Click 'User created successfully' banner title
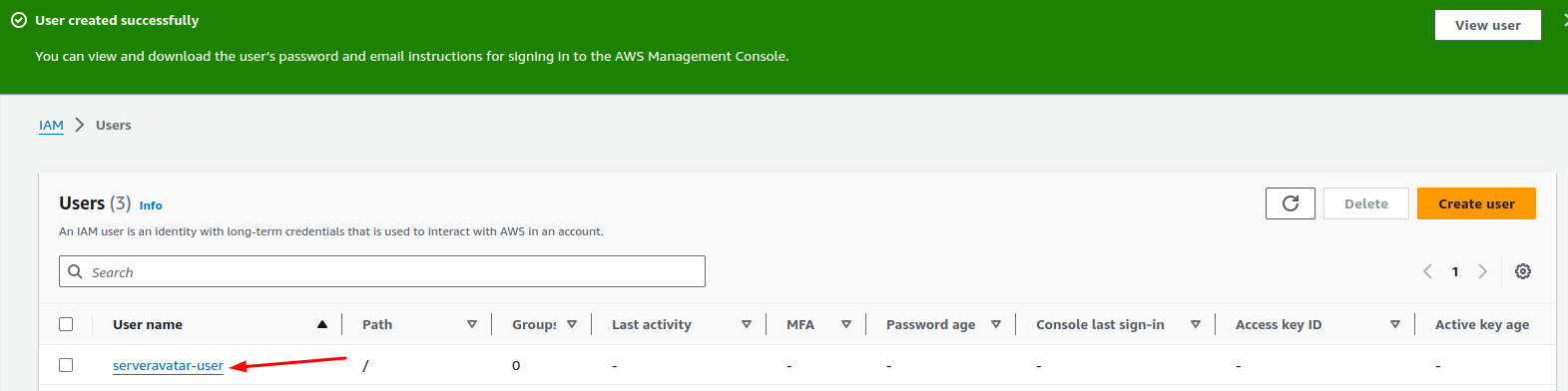This screenshot has width=1568, height=391. pos(117,20)
